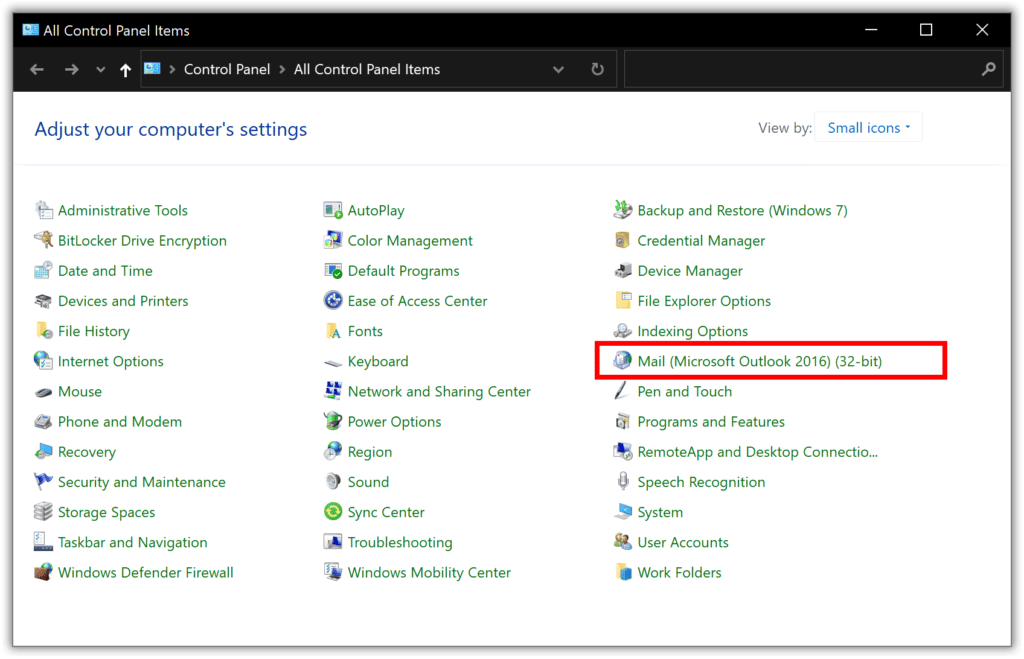
Task: Open User Accounts settings
Action: [x=682, y=542]
